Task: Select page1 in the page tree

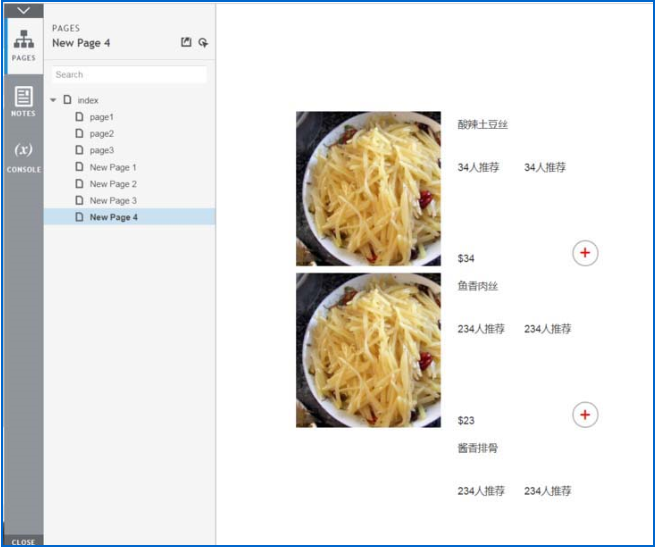Action: click(x=101, y=117)
